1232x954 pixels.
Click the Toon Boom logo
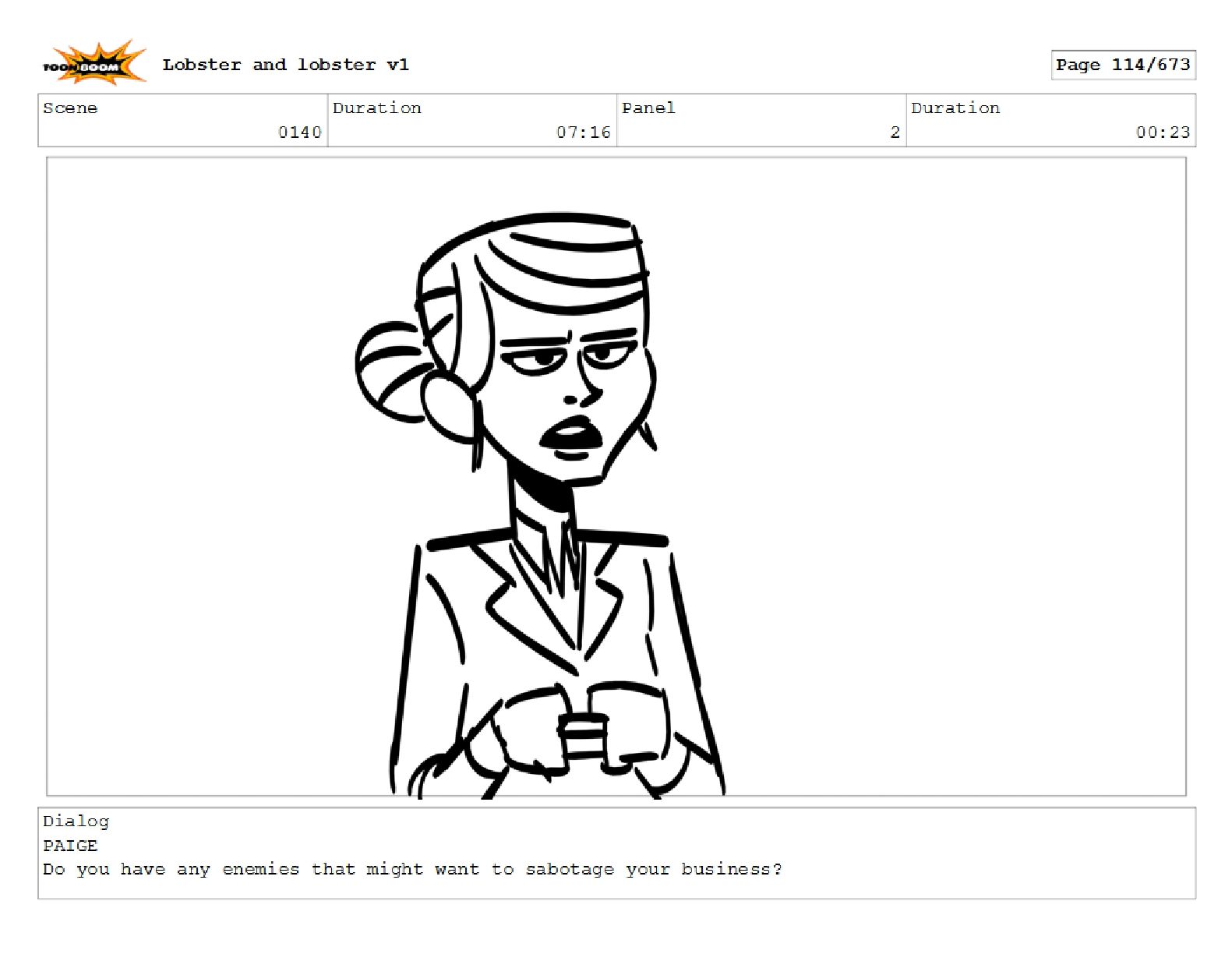(x=94, y=63)
